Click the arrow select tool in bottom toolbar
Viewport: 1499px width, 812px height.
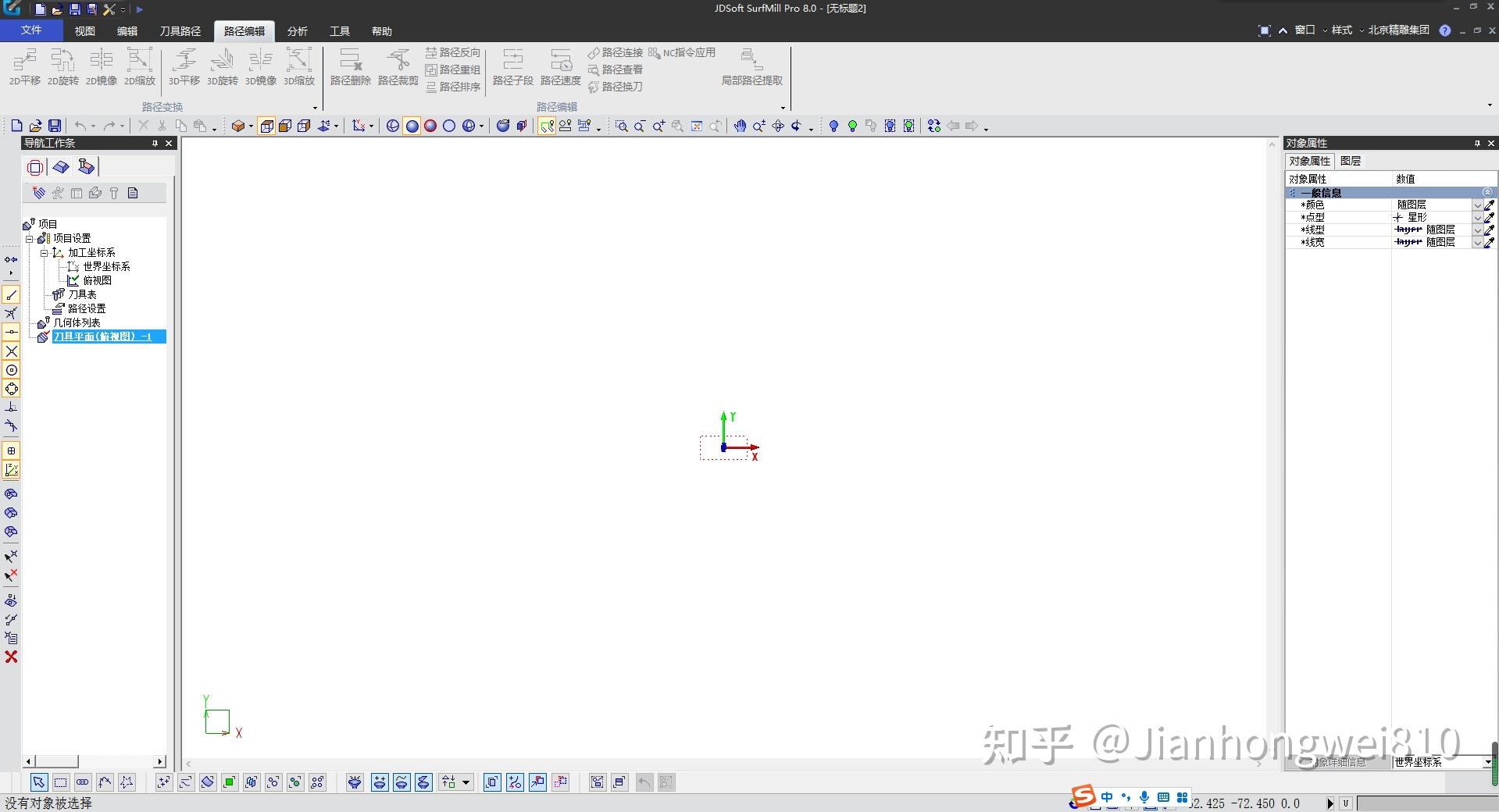point(38,782)
